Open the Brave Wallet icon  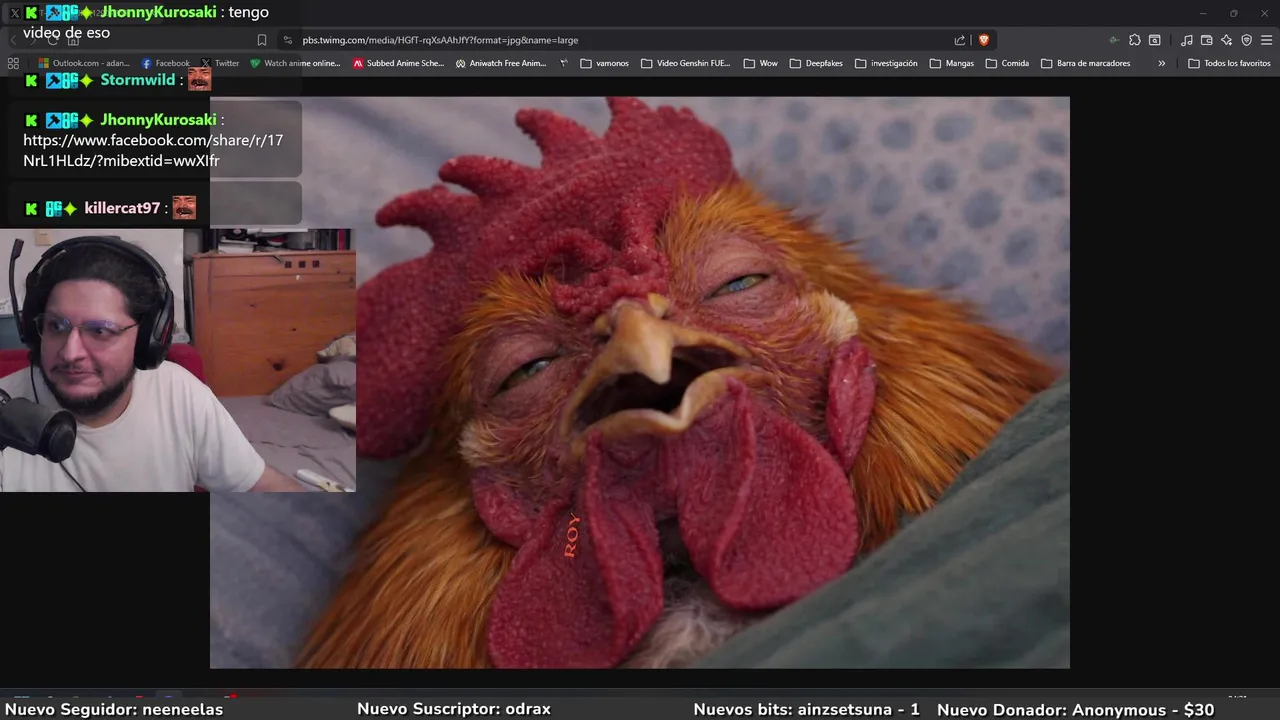tap(1207, 40)
